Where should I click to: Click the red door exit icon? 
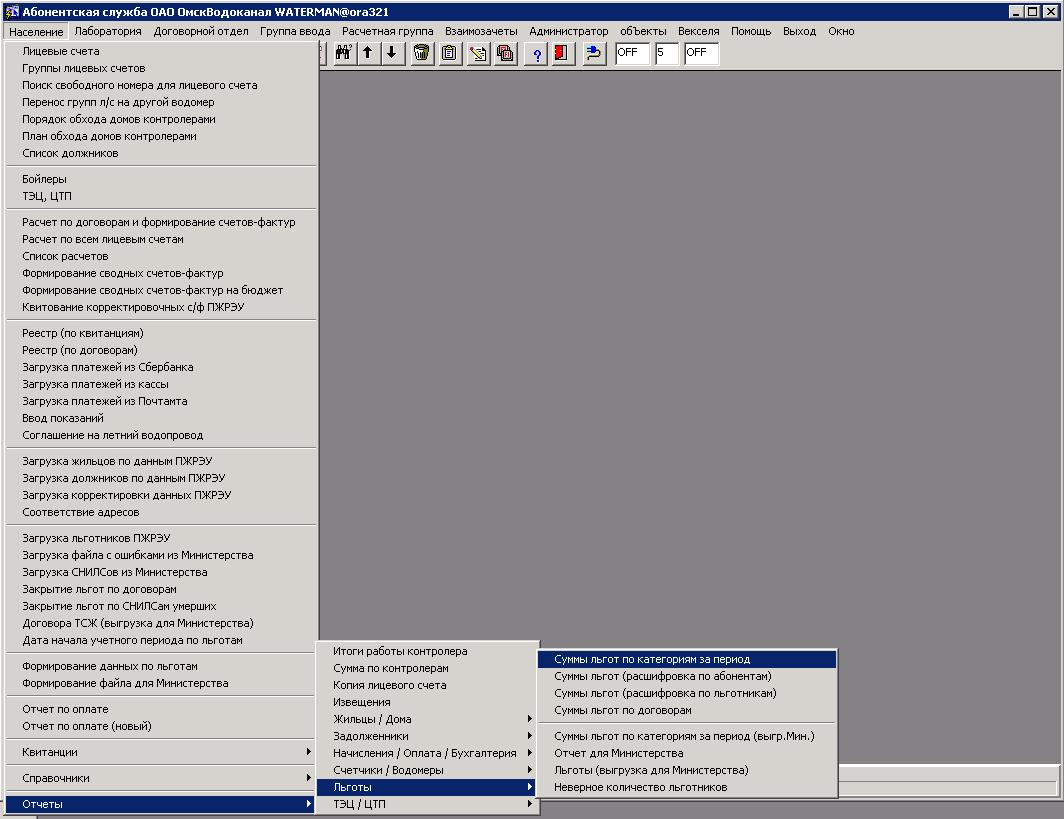pos(562,53)
